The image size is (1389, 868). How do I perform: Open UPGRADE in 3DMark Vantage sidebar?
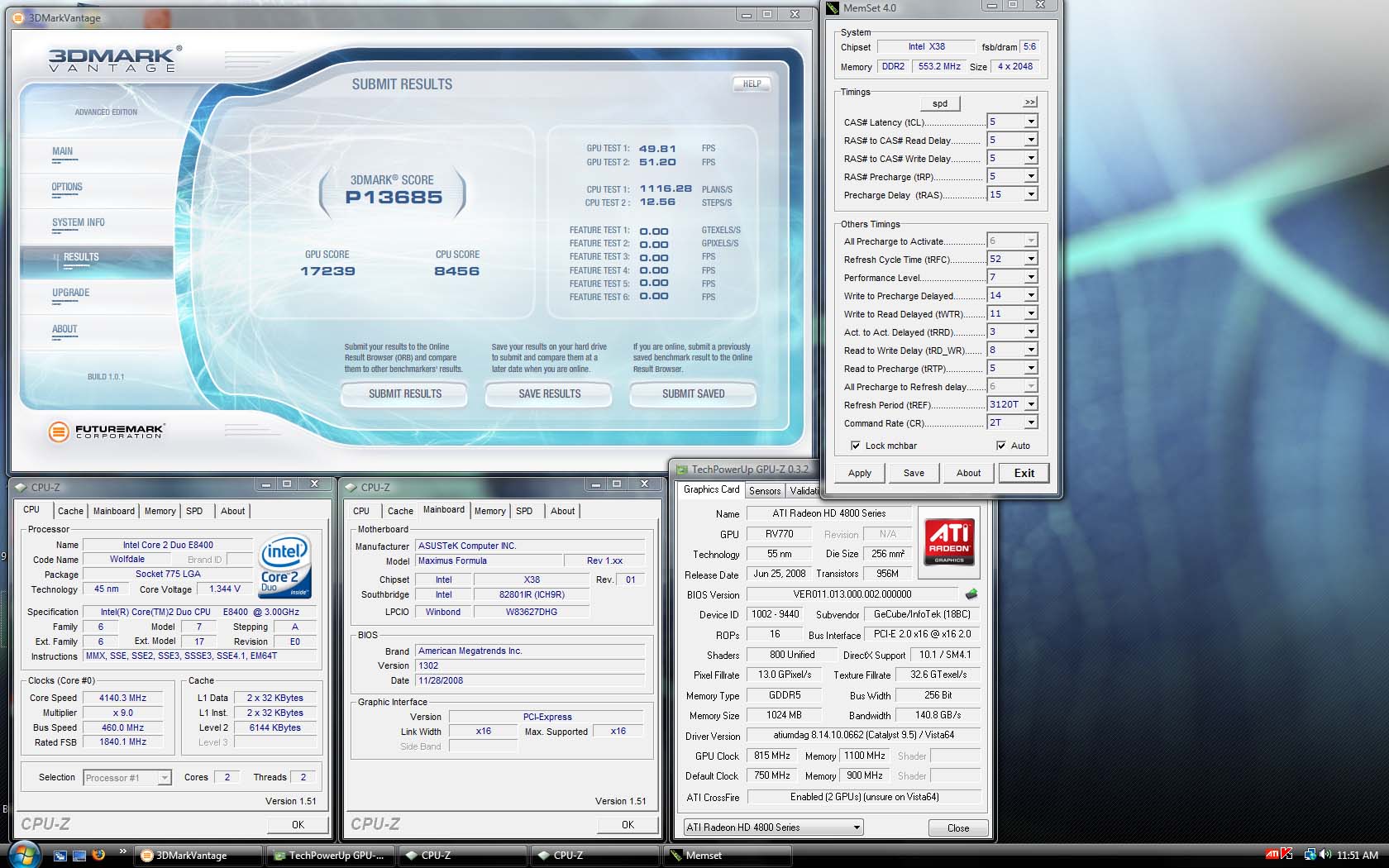click(71, 293)
